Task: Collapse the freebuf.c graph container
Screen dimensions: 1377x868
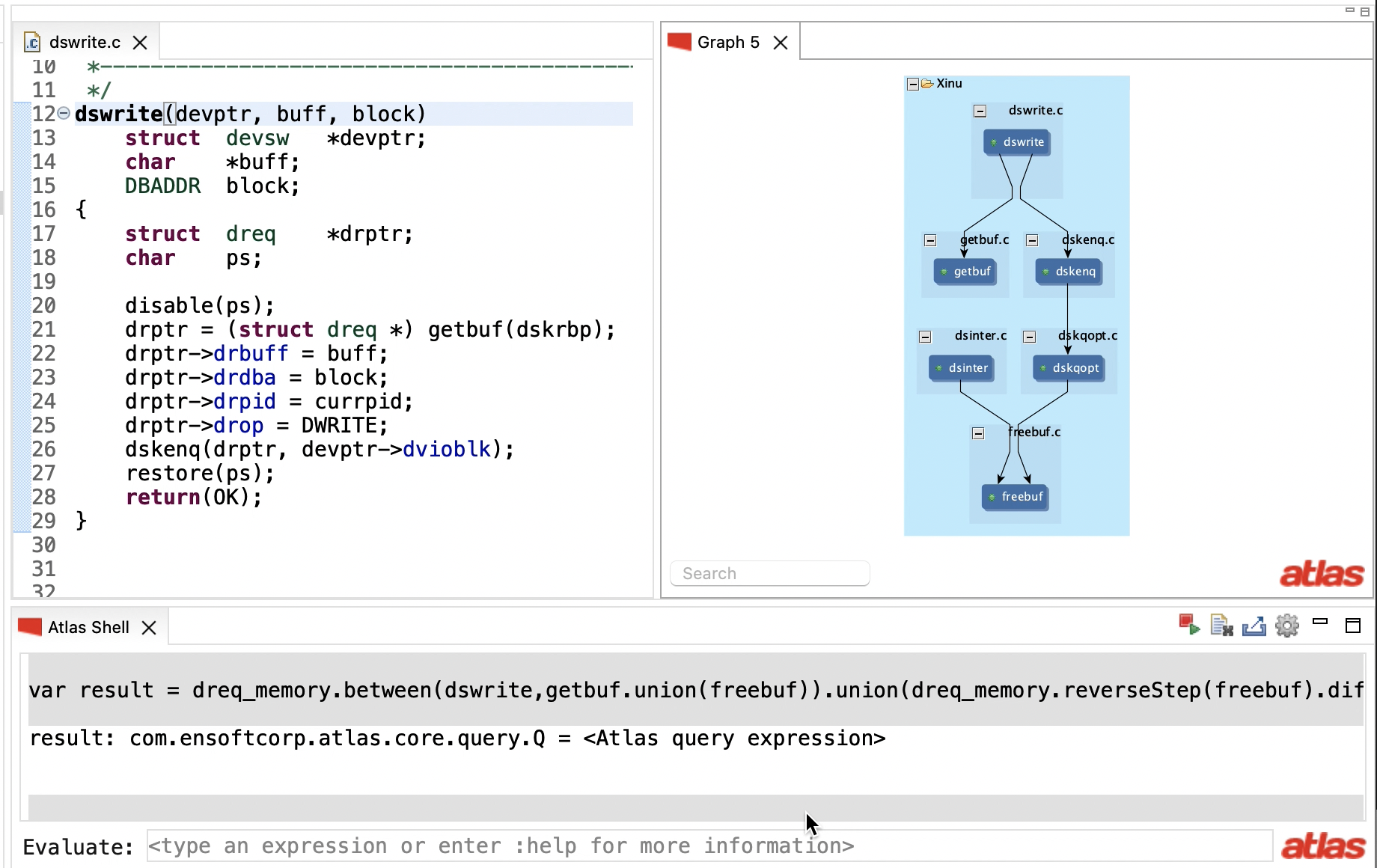Action: click(978, 433)
